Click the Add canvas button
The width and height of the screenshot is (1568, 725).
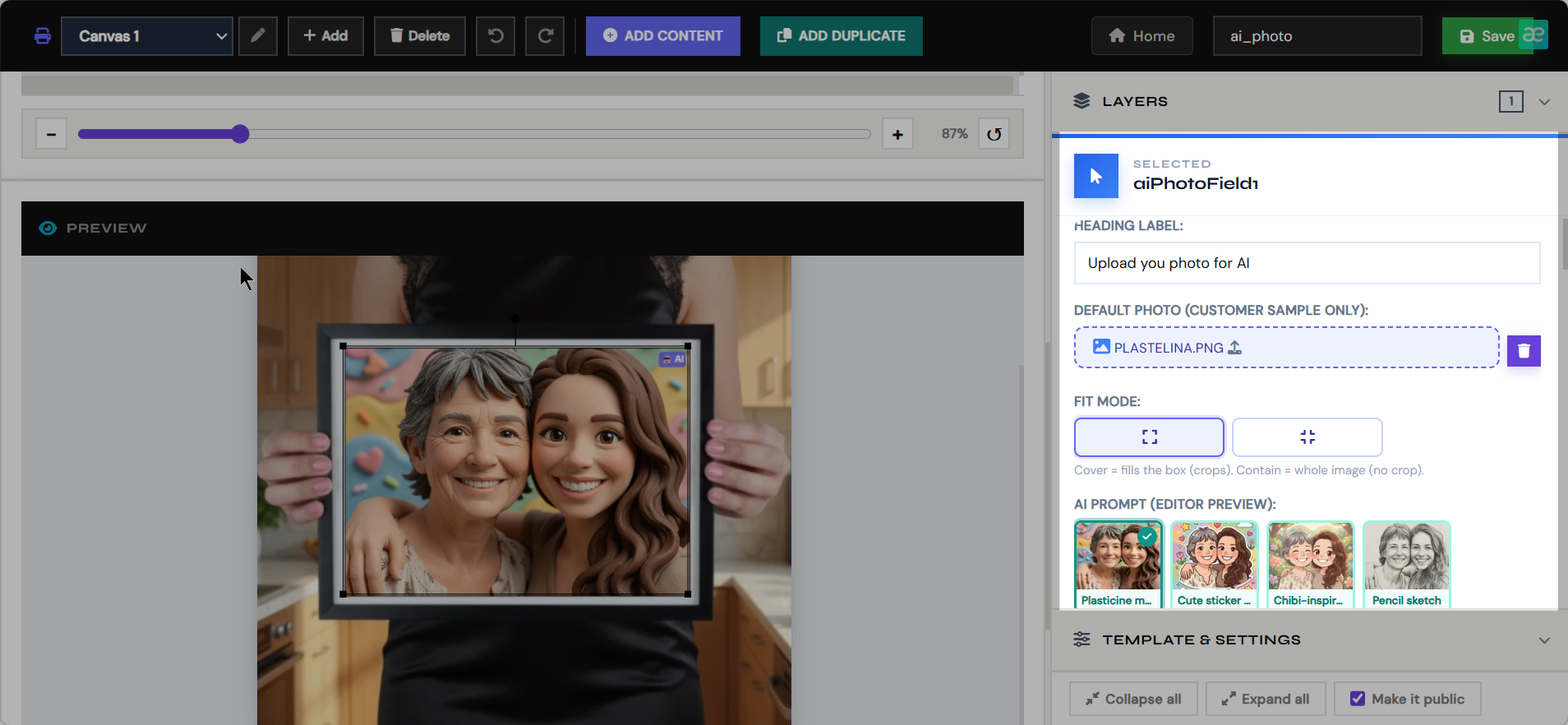pos(325,36)
